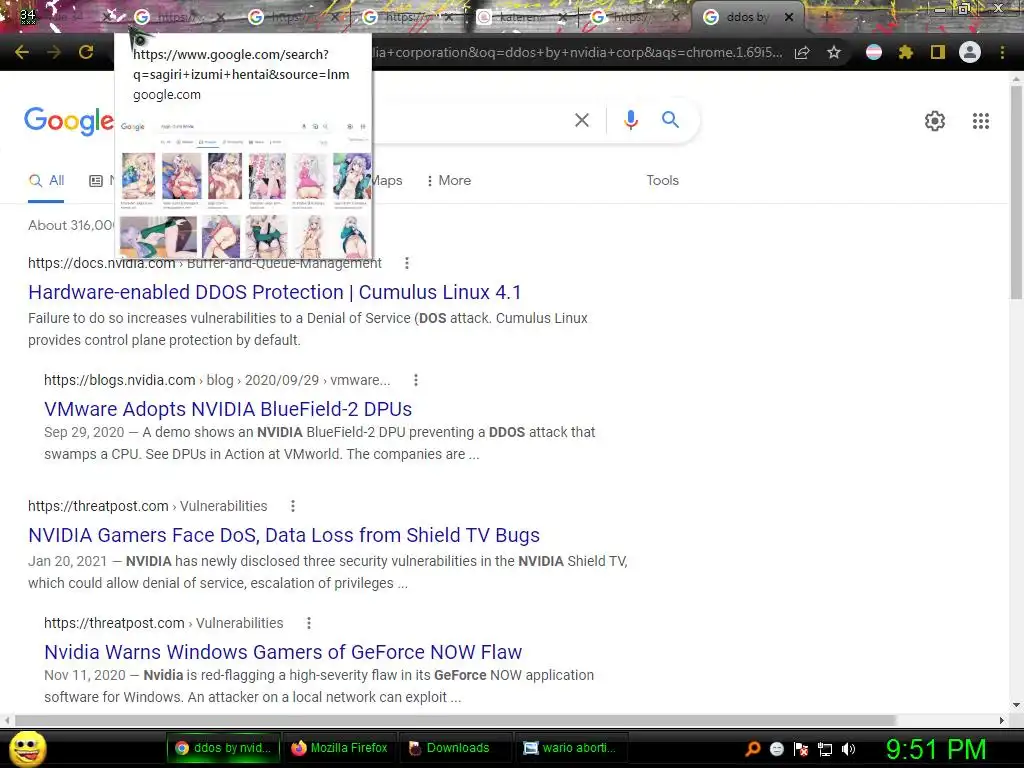Click the 9:51 PM clock
This screenshot has width=1024, height=768.
point(936,749)
